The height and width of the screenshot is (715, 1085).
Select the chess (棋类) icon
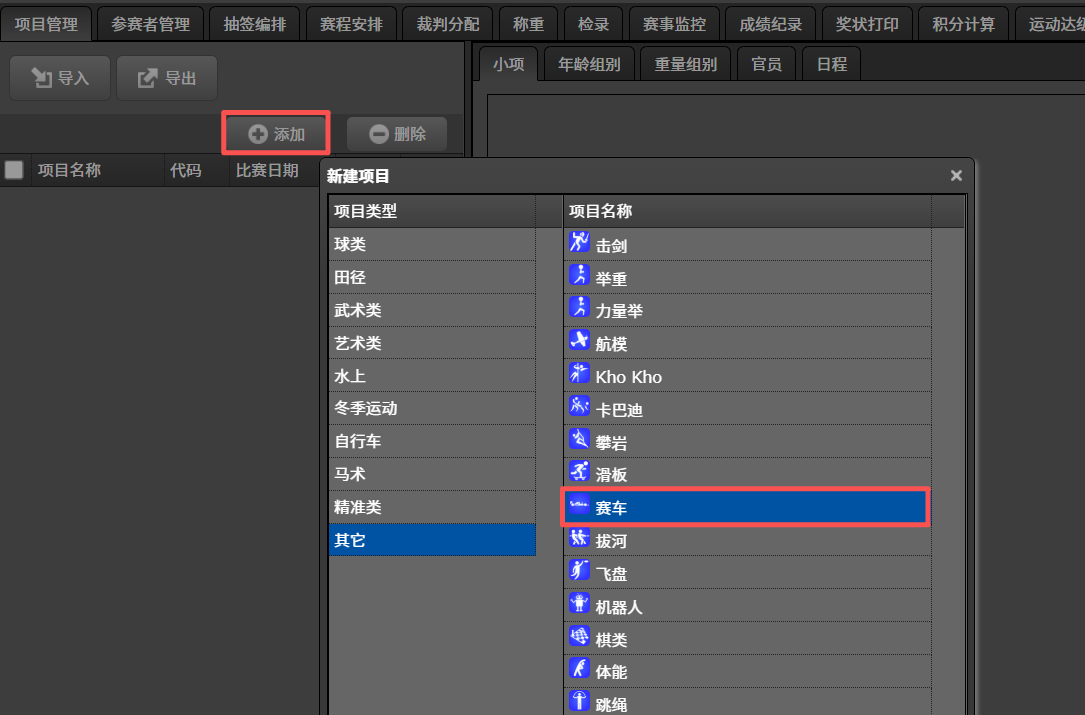(579, 636)
